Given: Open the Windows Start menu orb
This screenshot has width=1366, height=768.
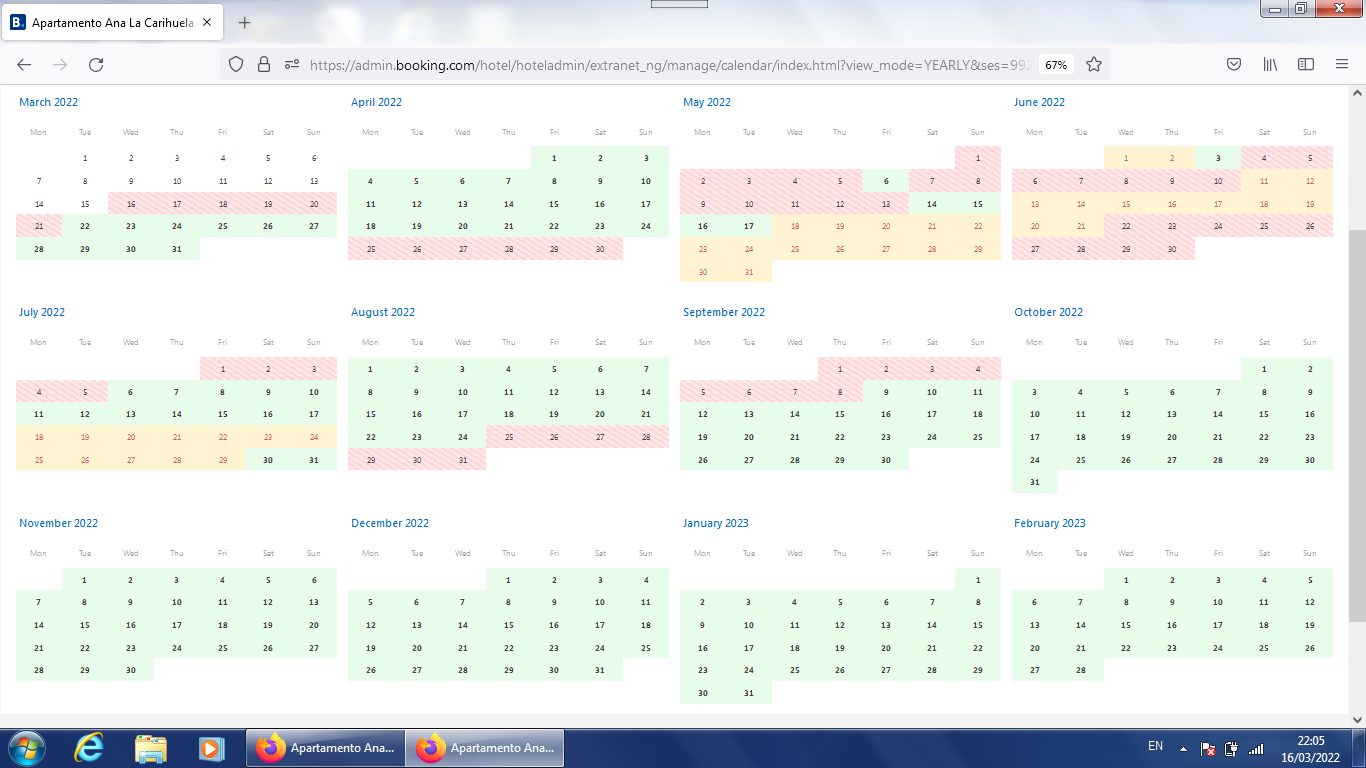Looking at the screenshot, I should tap(24, 748).
